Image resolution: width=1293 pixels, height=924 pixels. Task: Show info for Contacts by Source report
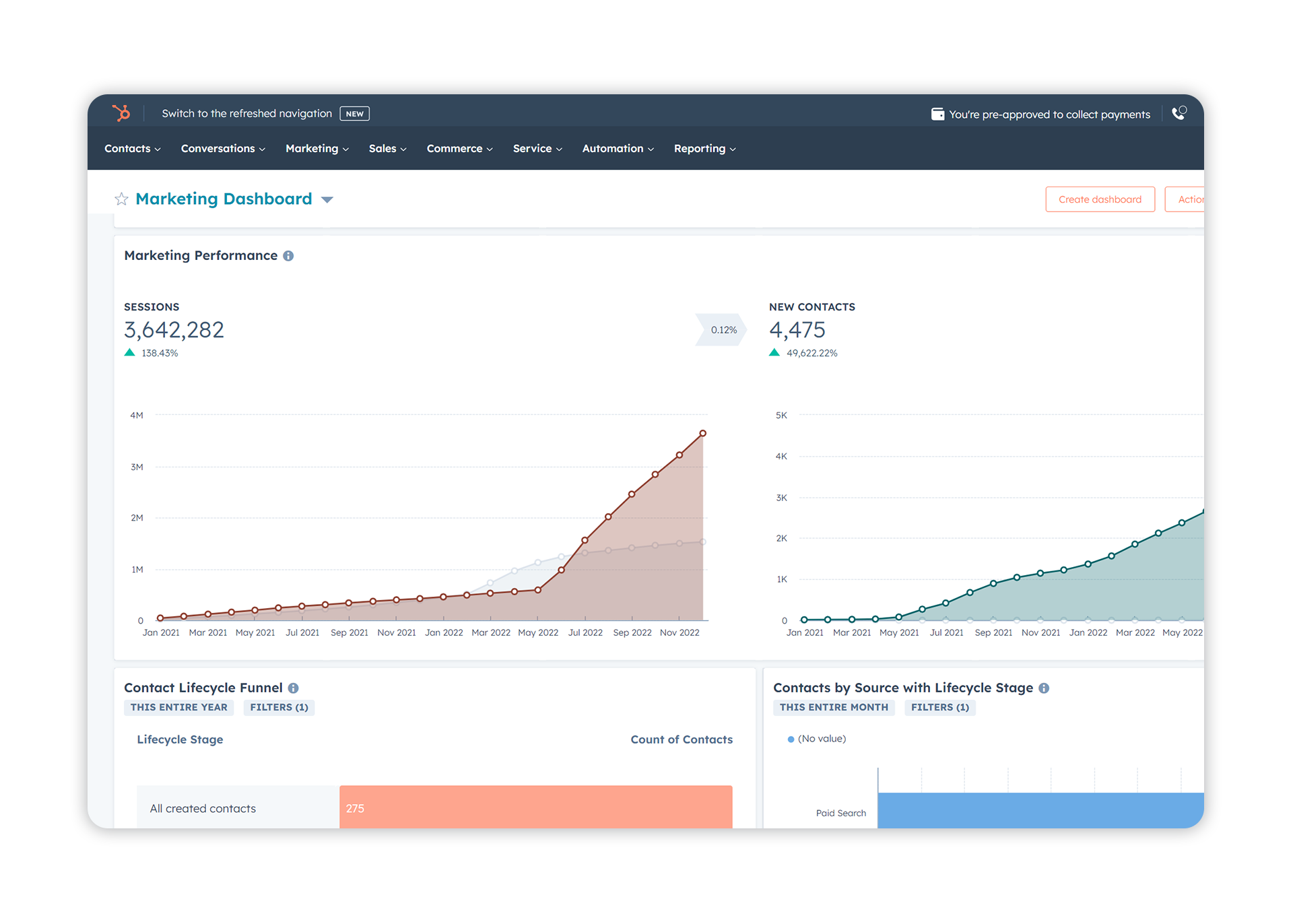[x=1044, y=688]
